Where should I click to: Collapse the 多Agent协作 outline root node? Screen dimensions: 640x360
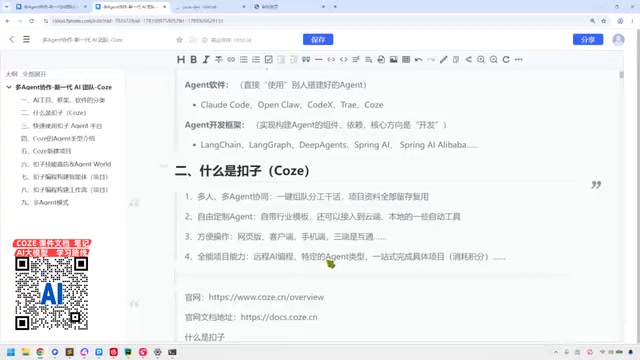9,87
